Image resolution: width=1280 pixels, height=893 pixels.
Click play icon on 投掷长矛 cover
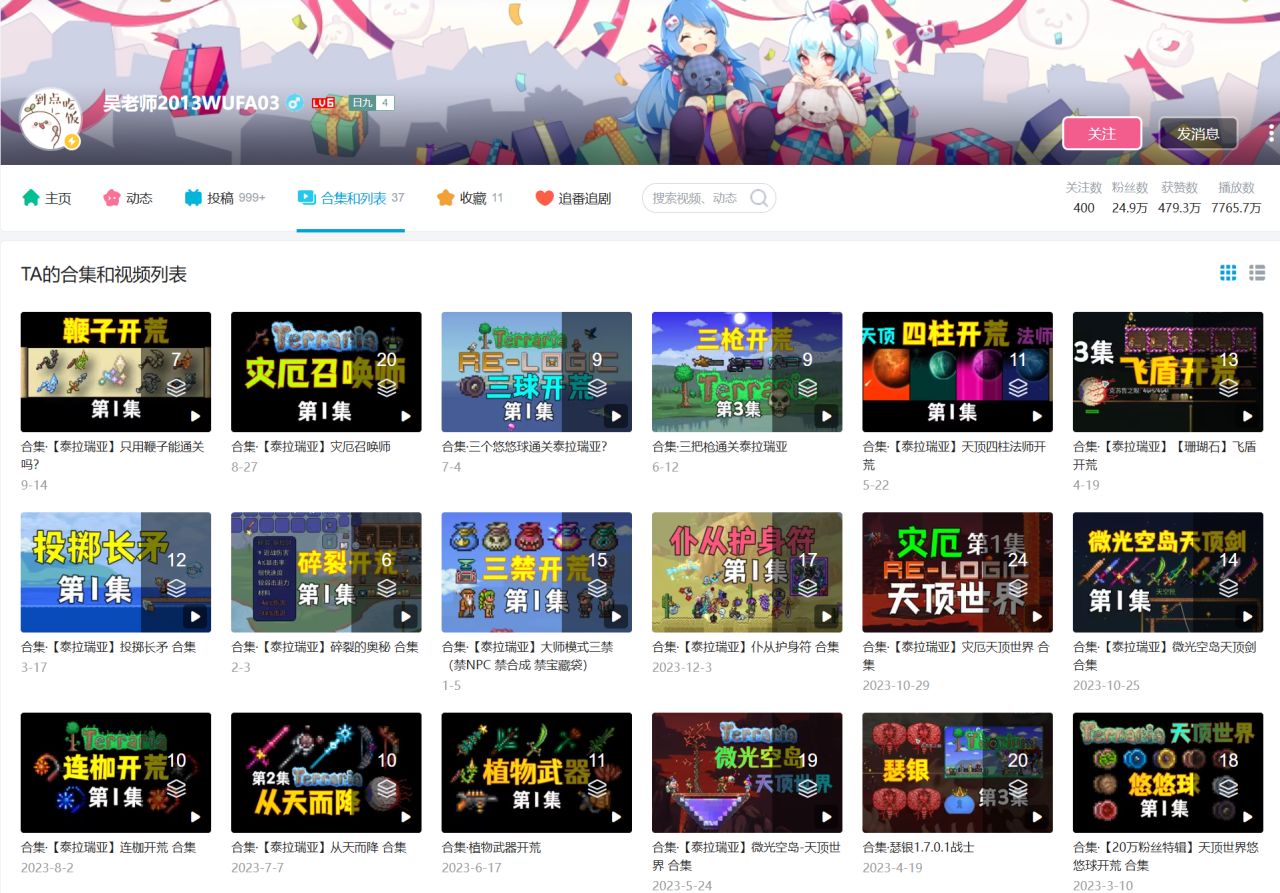coord(195,616)
